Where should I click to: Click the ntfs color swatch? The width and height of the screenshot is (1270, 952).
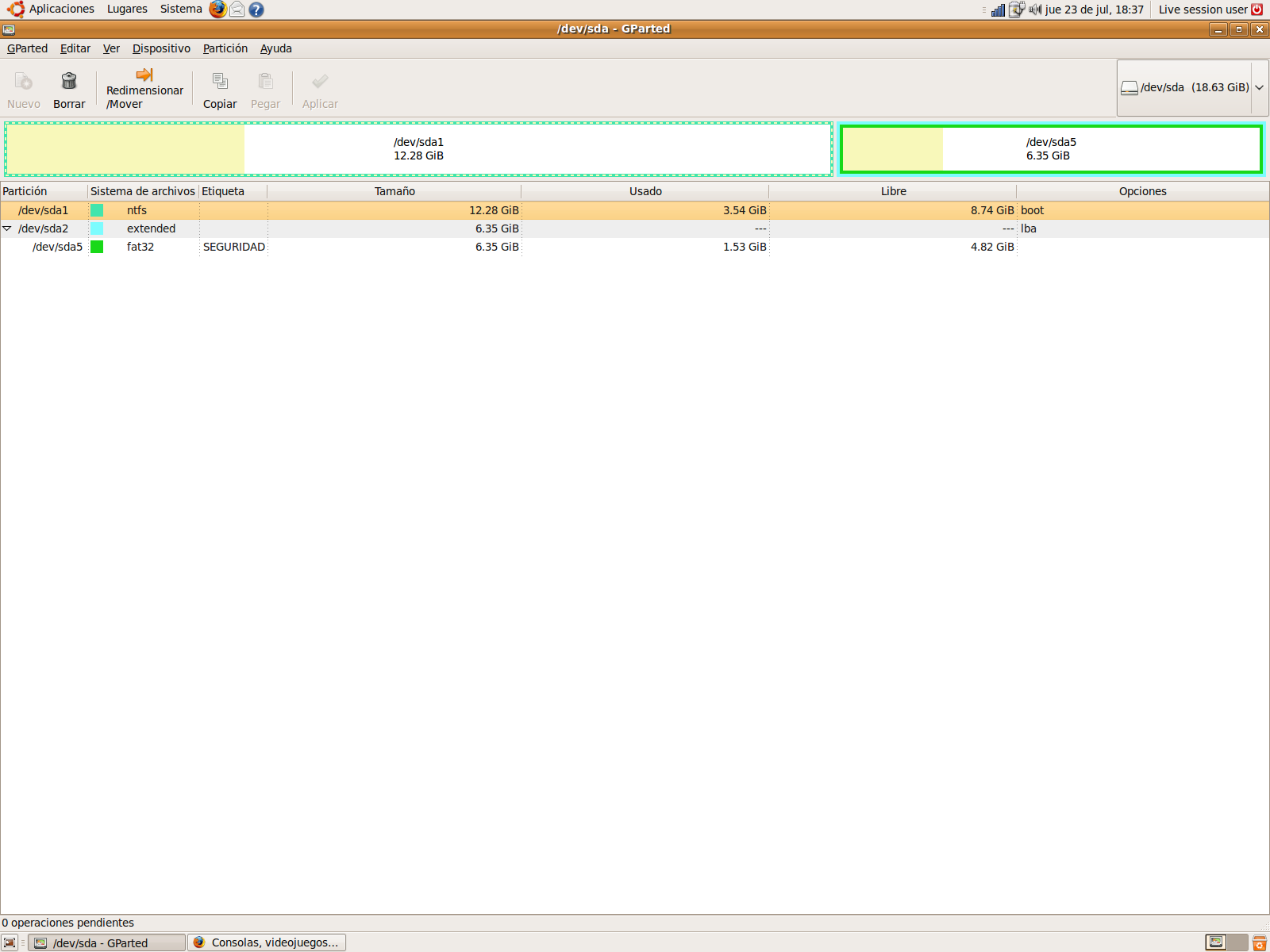pyautogui.click(x=97, y=210)
